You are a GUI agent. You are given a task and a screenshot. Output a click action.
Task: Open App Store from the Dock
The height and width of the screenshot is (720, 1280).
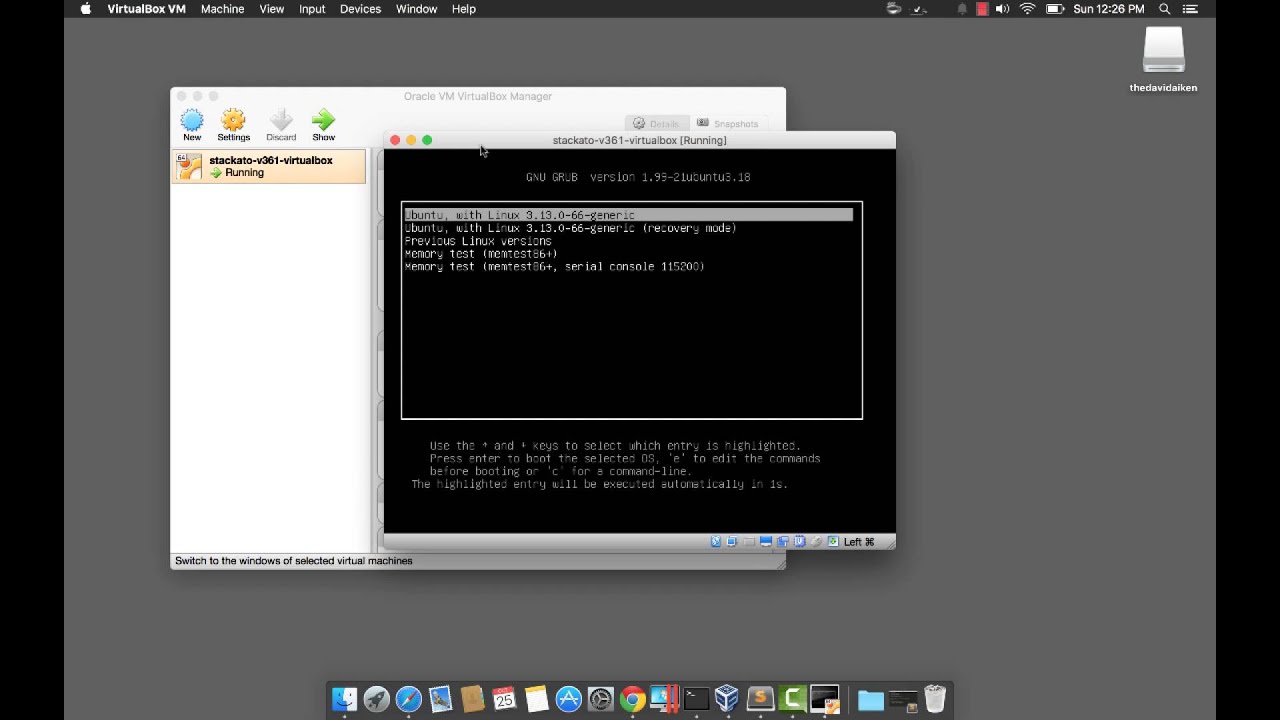568,698
